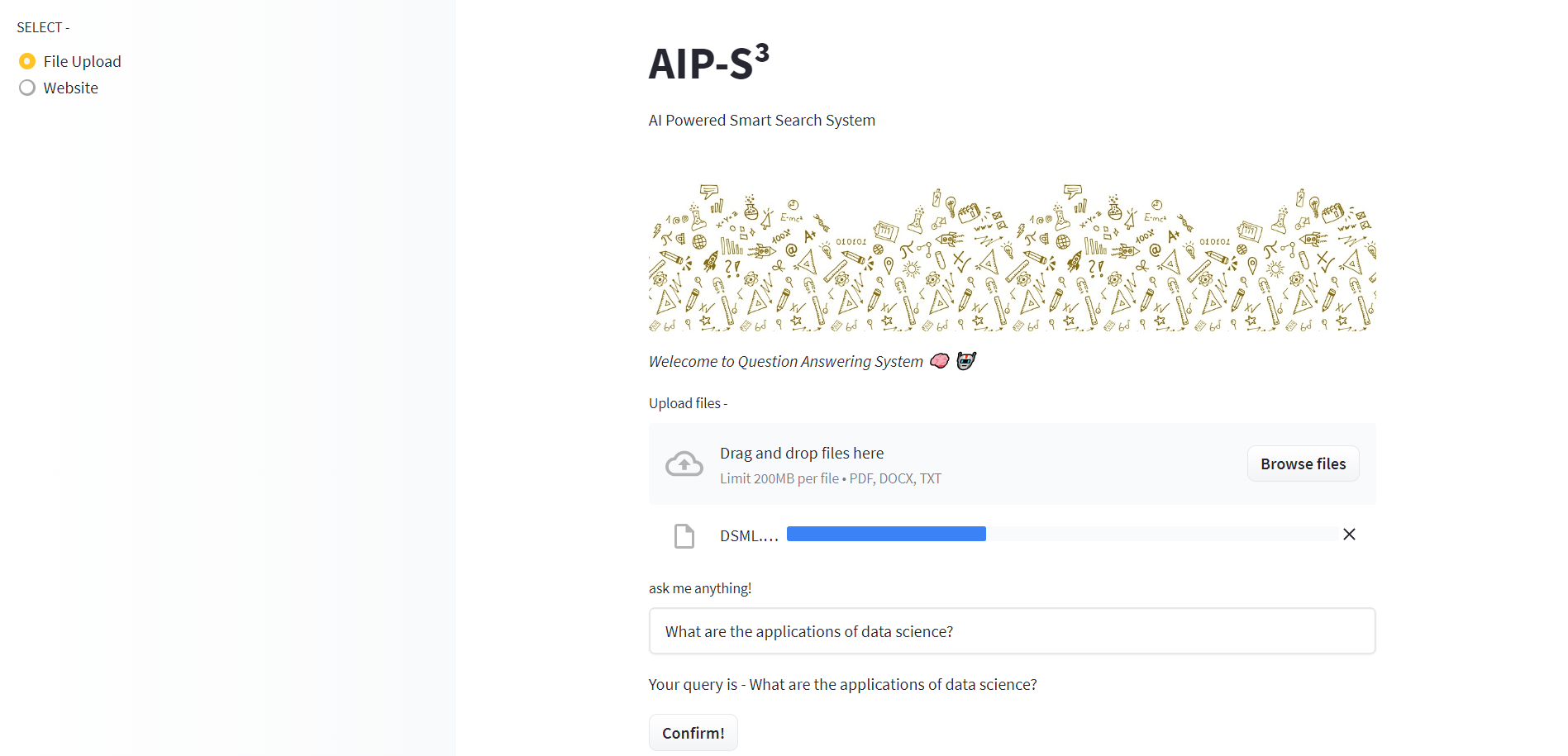
Task: Select the Website radio option
Action: (27, 88)
